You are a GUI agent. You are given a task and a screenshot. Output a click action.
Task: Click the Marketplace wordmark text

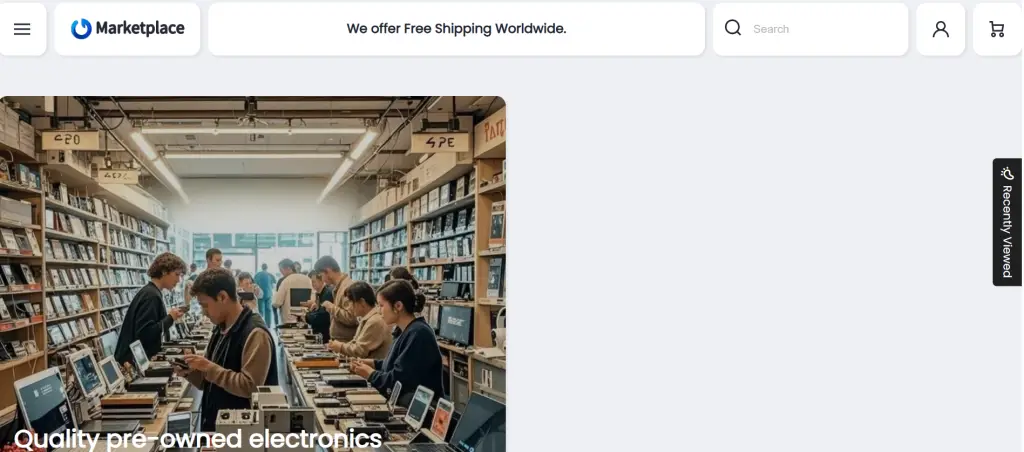click(x=140, y=28)
